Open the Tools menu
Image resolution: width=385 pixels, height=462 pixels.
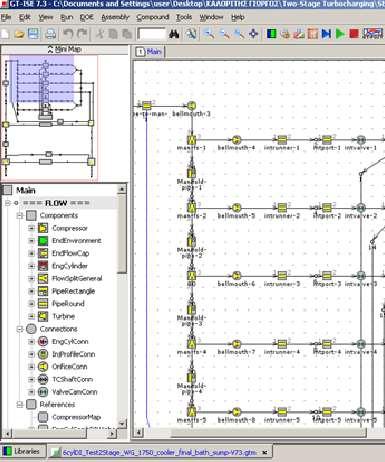tap(184, 17)
